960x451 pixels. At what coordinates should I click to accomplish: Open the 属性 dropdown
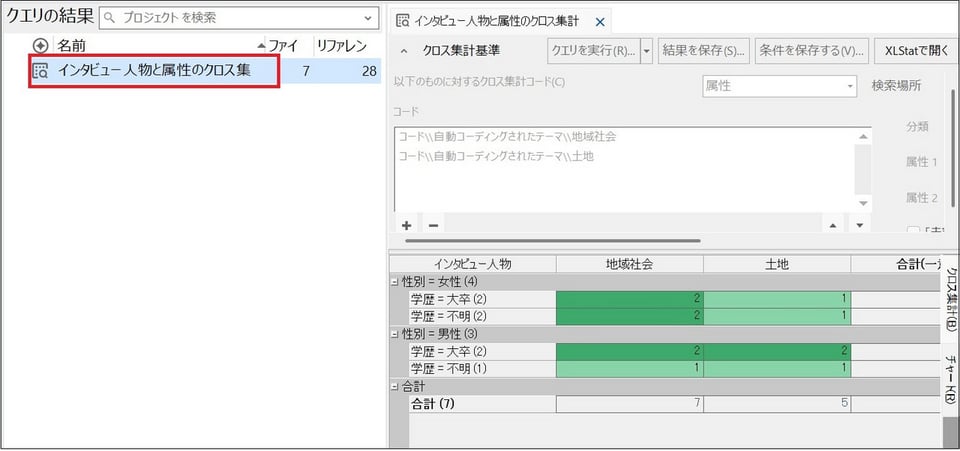coord(850,86)
